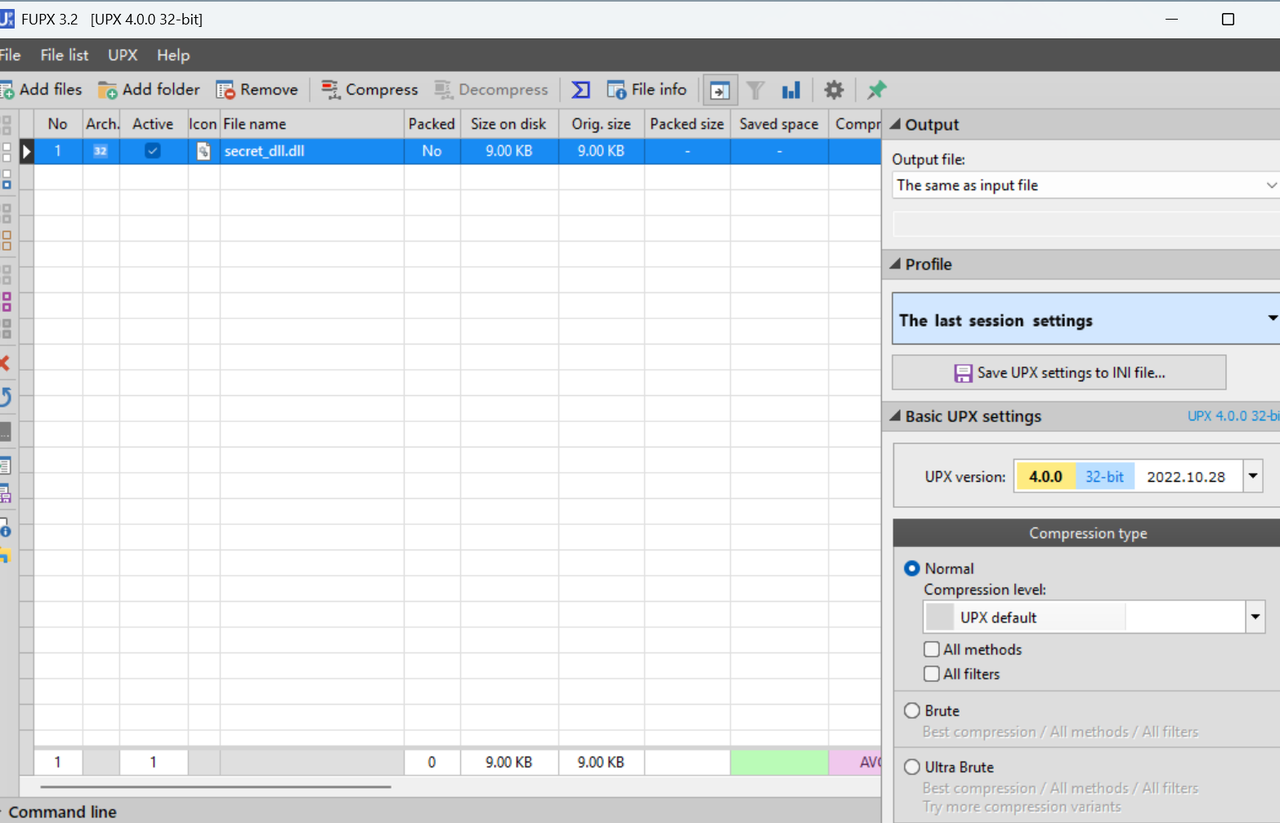Click the empty field below Output file
The image size is (1280, 823).
(1086, 224)
